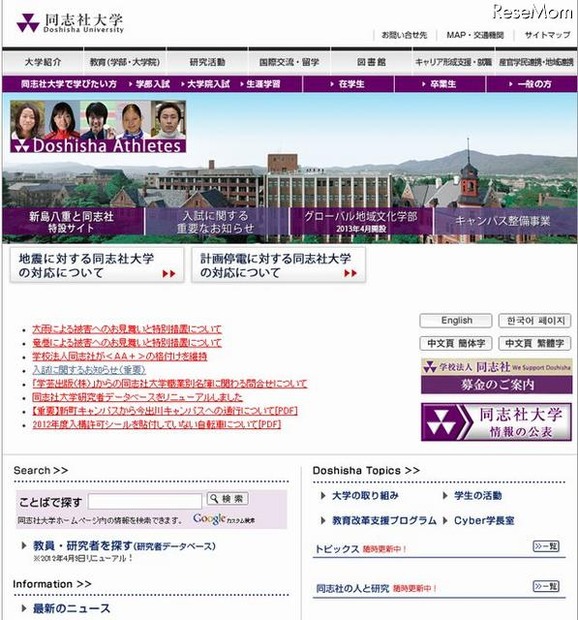Open 教員・研究者を探す link
The width and height of the screenshot is (578, 620).
coord(124,546)
